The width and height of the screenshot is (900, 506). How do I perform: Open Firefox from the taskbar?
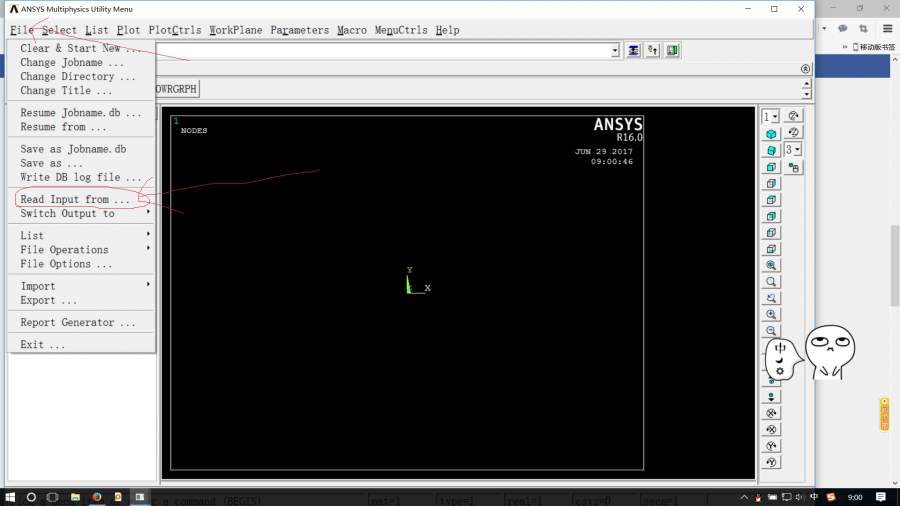(97, 497)
